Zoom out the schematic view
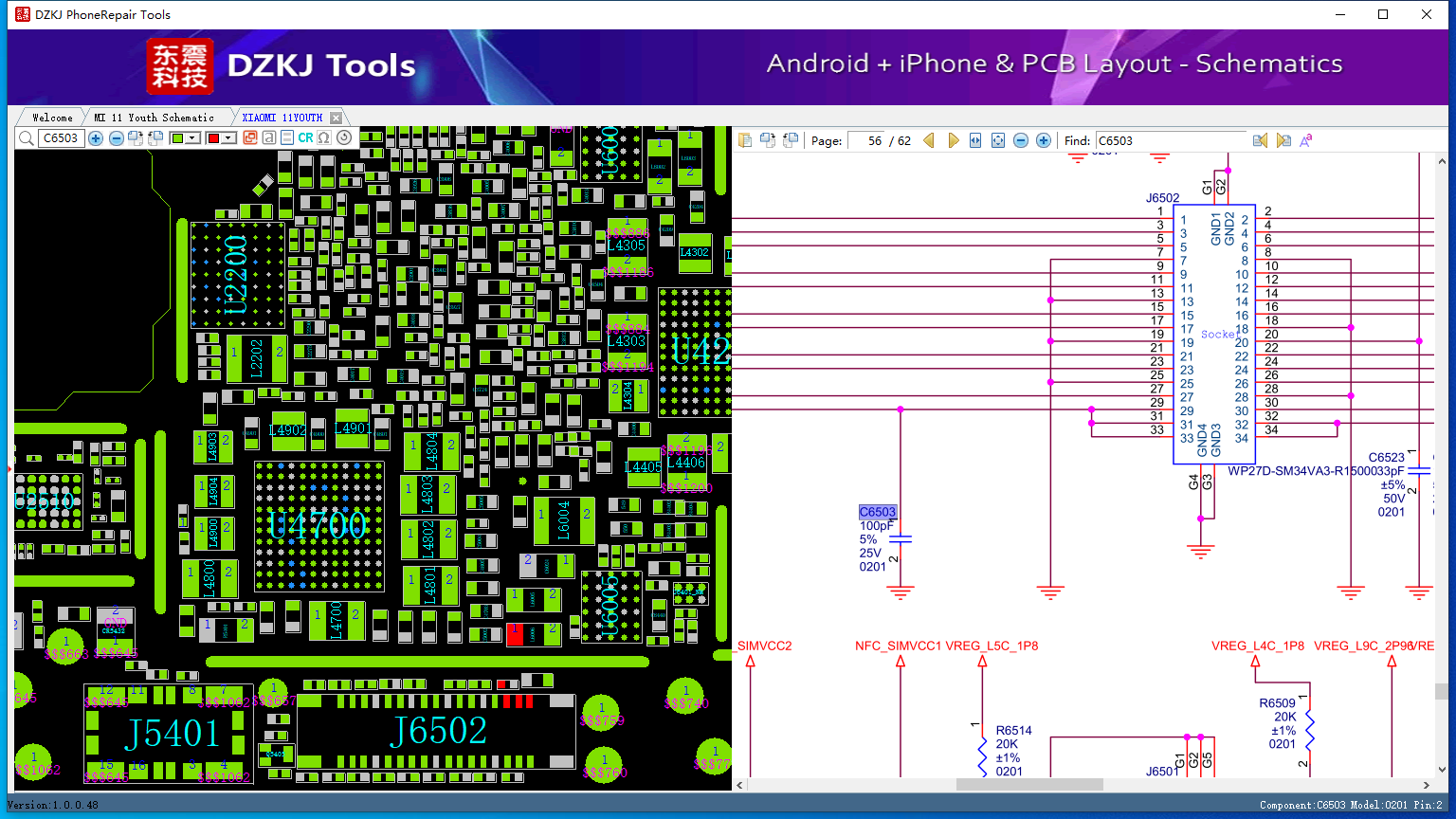Screen dimensions: 1456x819 1021,140
